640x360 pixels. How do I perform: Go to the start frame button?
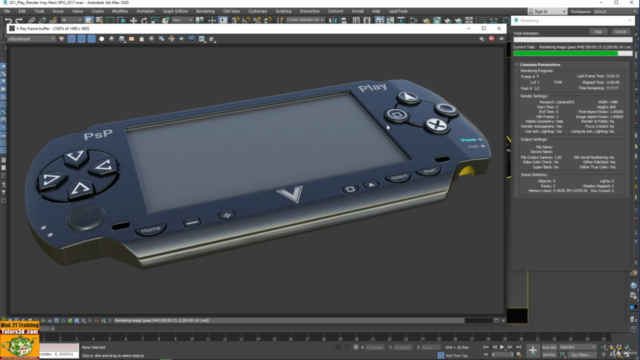486,347
